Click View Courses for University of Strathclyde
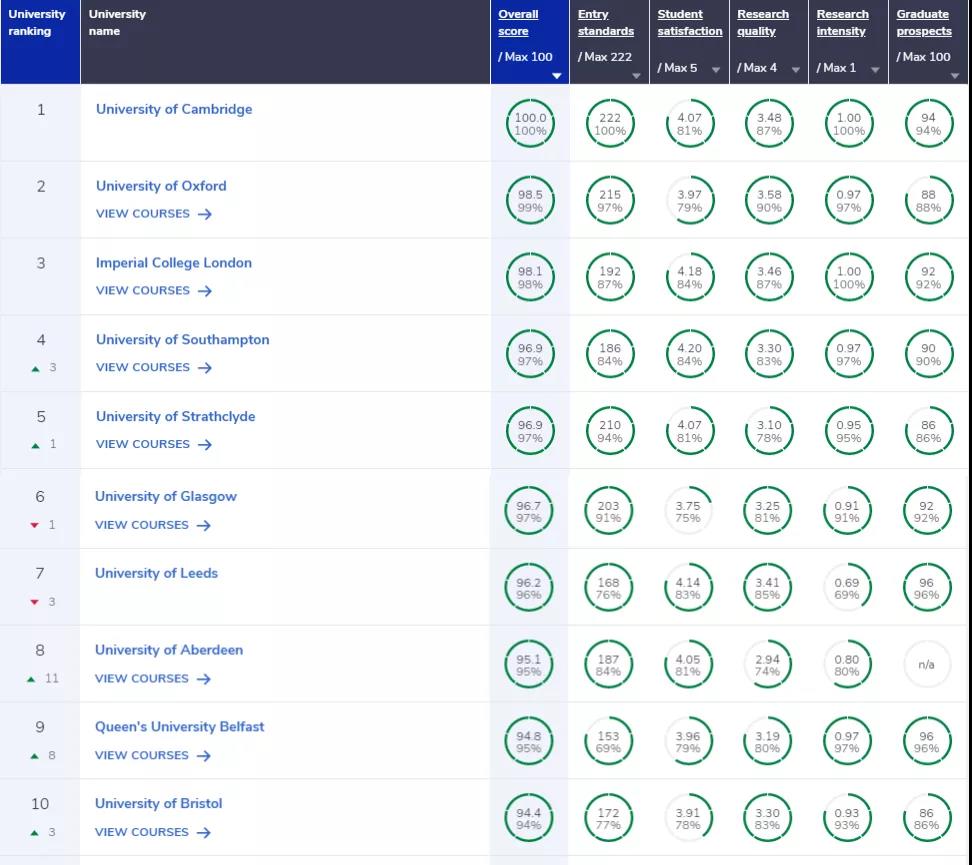Image resolution: width=972 pixels, height=865 pixels. pyautogui.click(x=143, y=444)
